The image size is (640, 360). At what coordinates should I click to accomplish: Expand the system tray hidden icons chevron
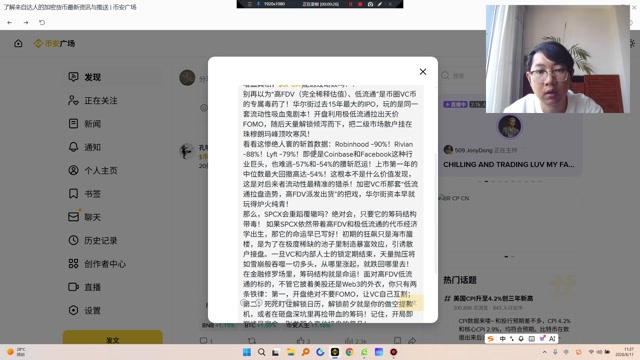tap(544, 352)
